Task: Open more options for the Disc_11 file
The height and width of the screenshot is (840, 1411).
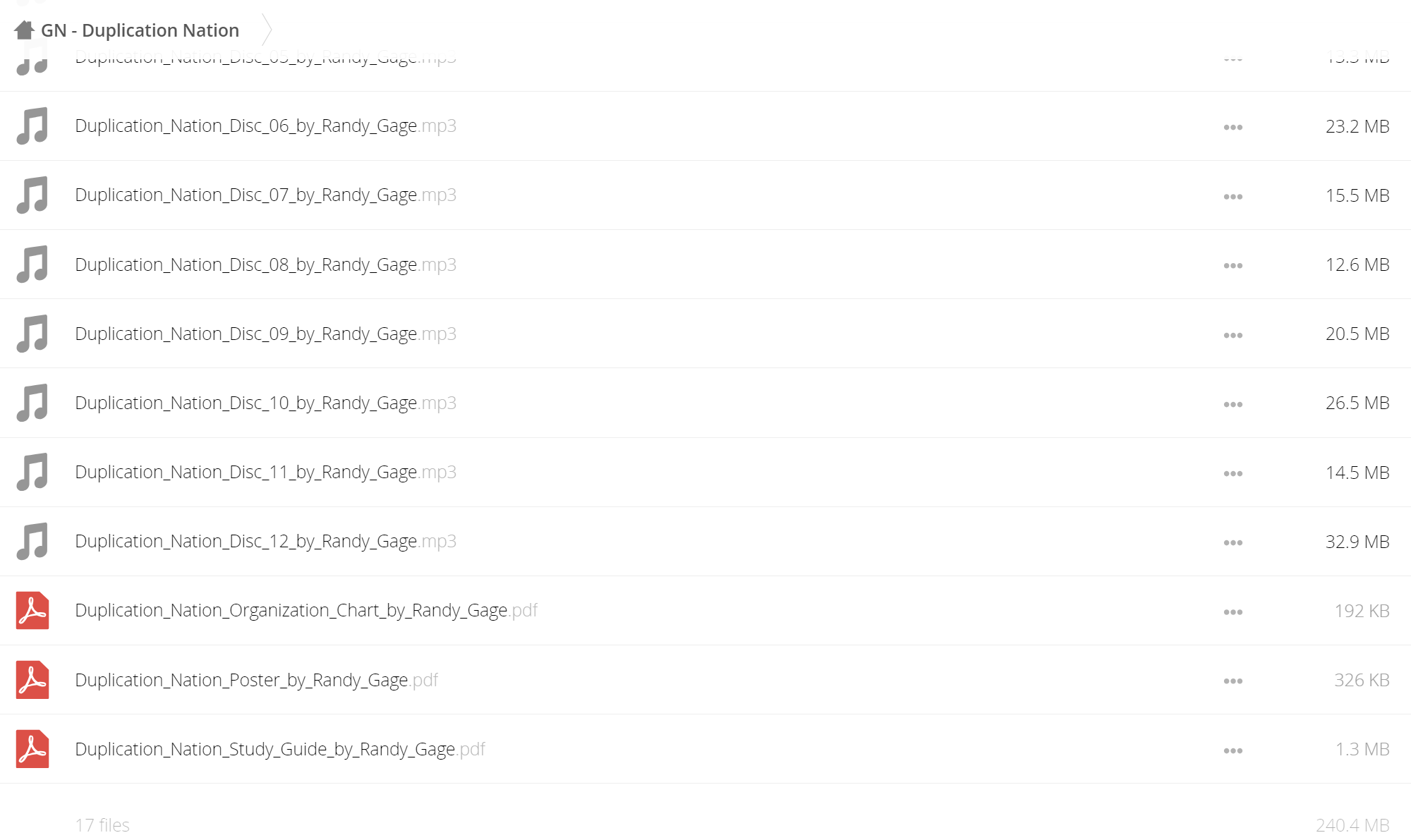Action: coord(1233,473)
